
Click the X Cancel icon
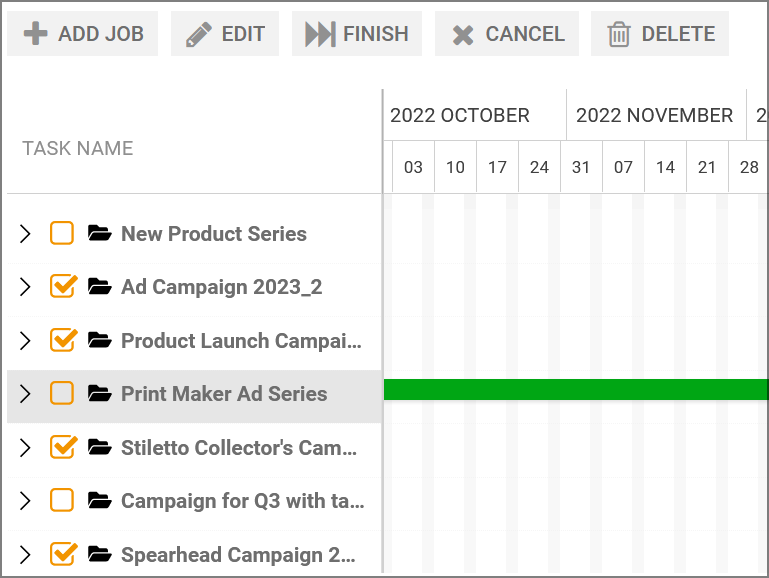463,35
